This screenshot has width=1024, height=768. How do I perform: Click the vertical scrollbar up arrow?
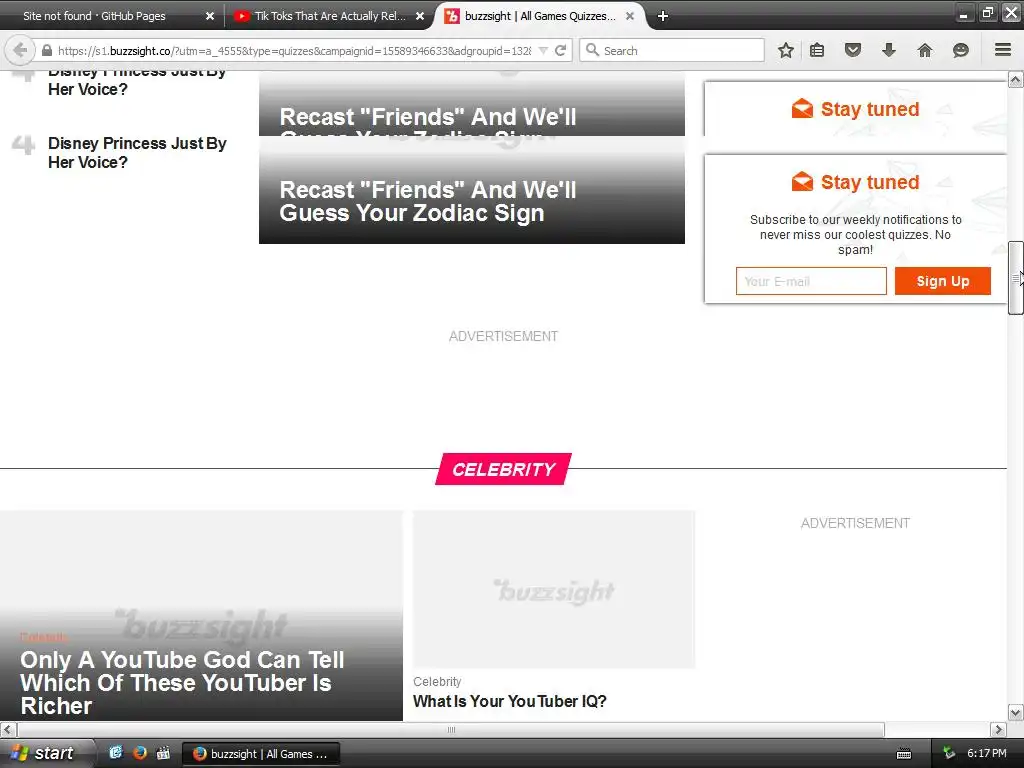(1015, 80)
